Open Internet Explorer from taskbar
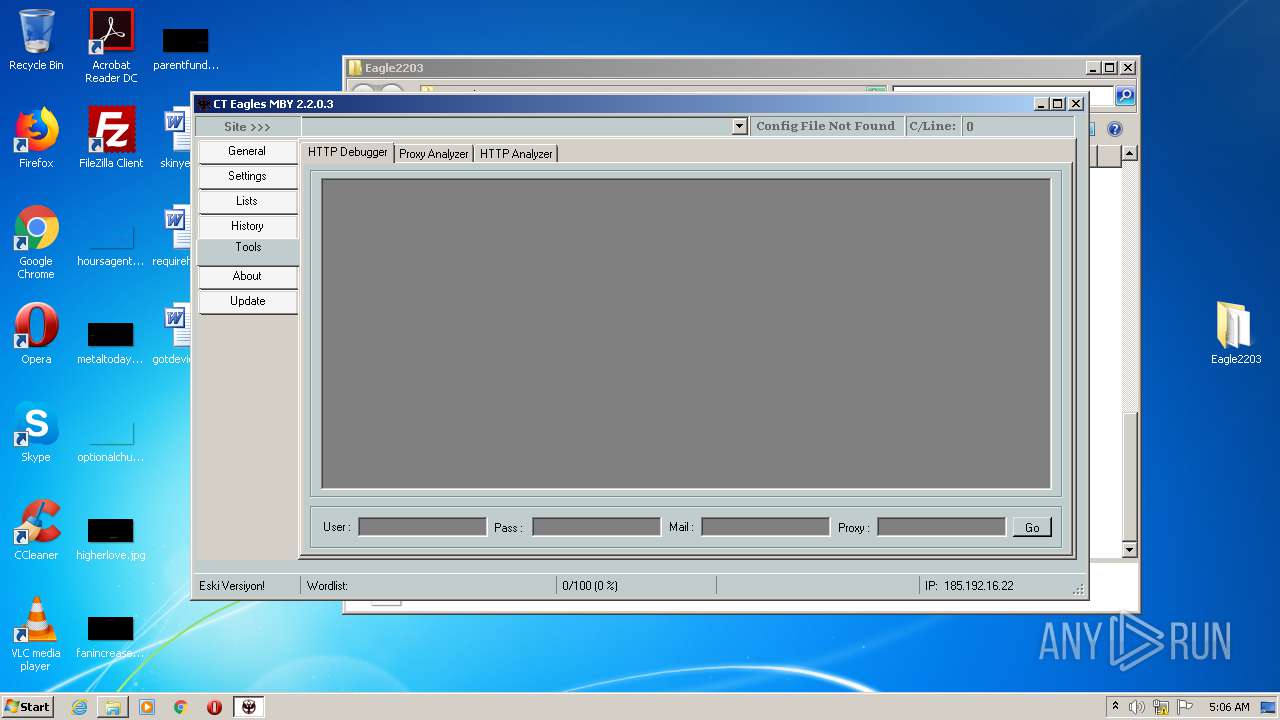Screen dimensions: 1280x720 [x=79, y=707]
